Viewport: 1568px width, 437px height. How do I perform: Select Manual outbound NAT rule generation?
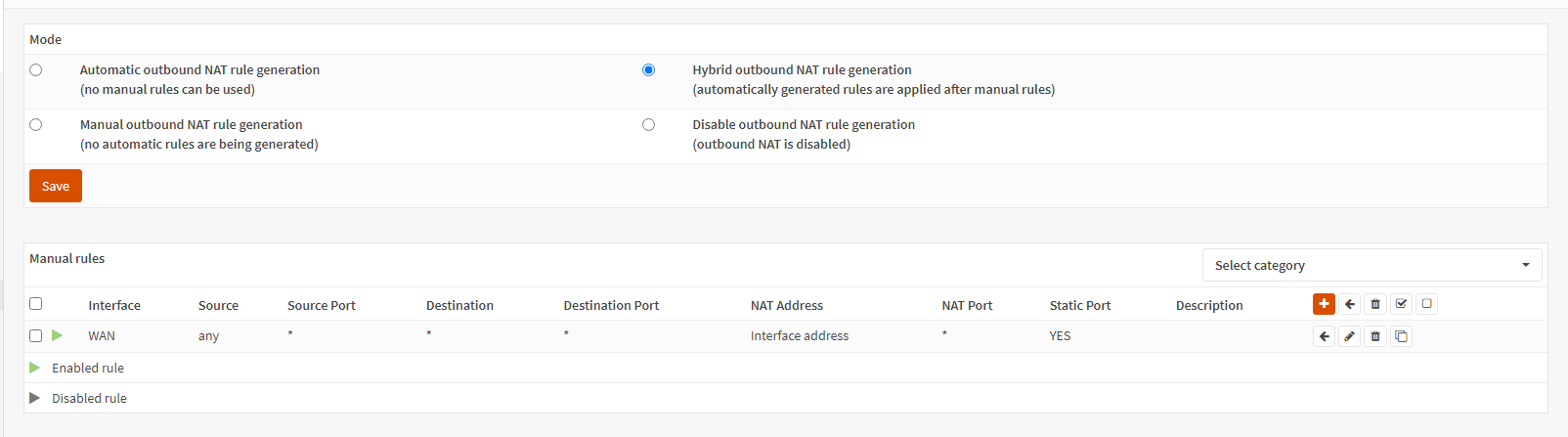pos(36,125)
